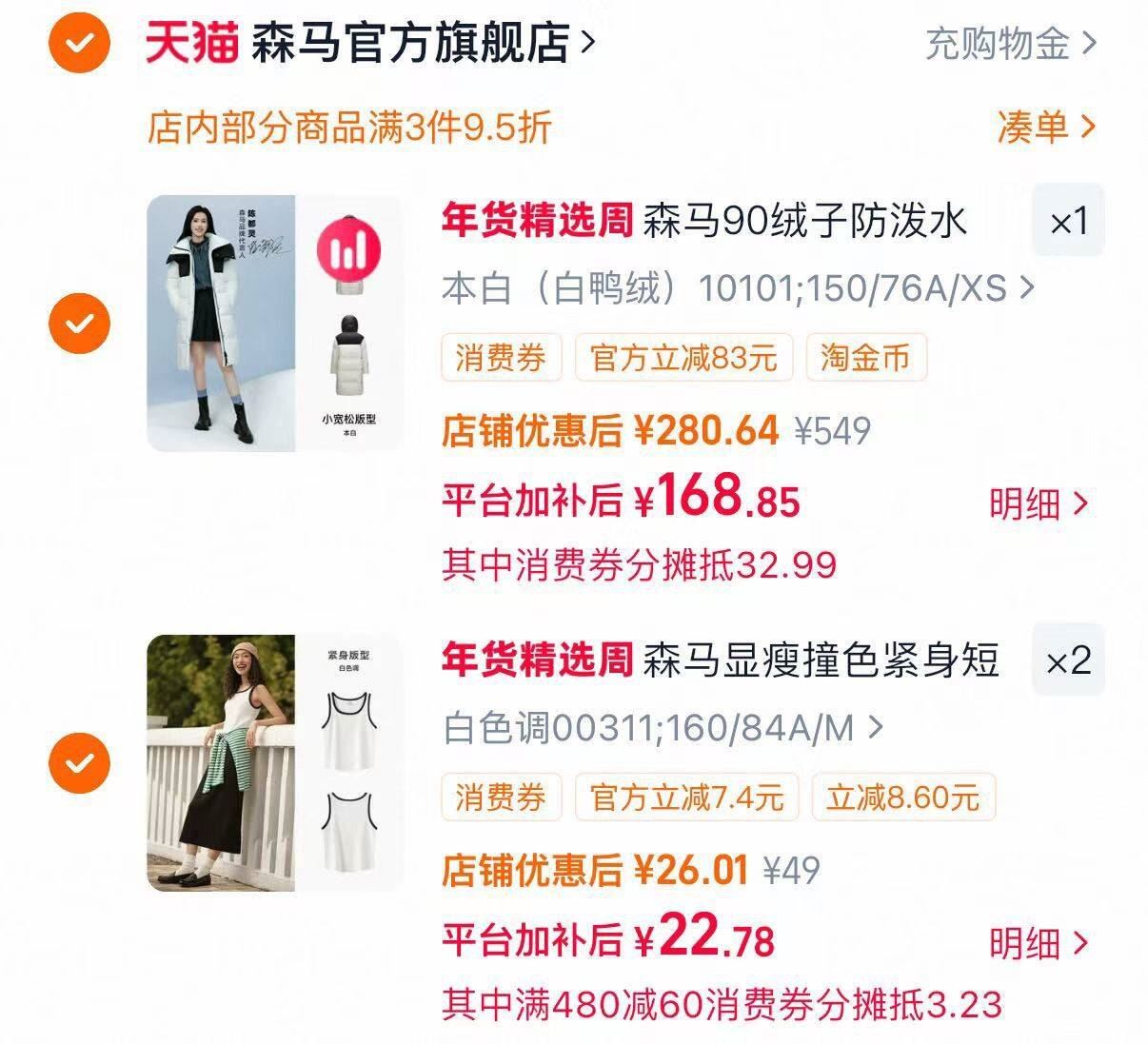Open the down jacket product thumbnail
This screenshot has width=1148, height=1044.
(275, 324)
